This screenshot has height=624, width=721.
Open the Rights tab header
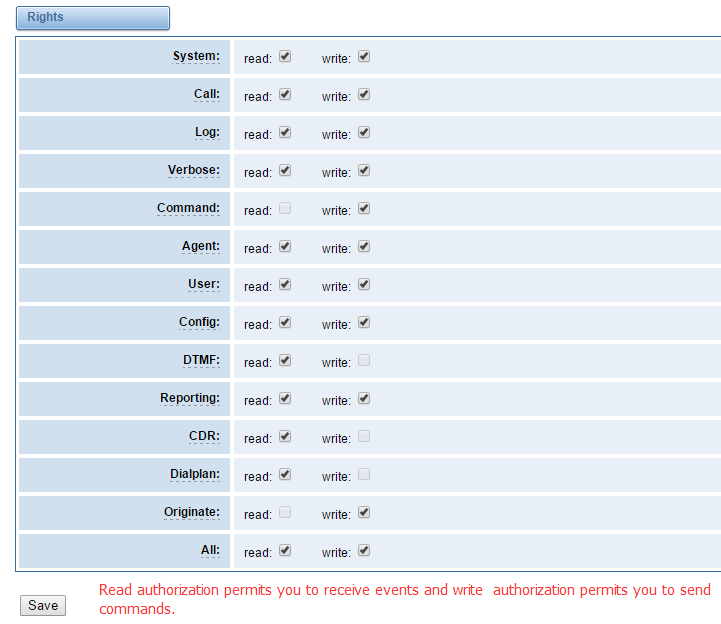pos(93,18)
